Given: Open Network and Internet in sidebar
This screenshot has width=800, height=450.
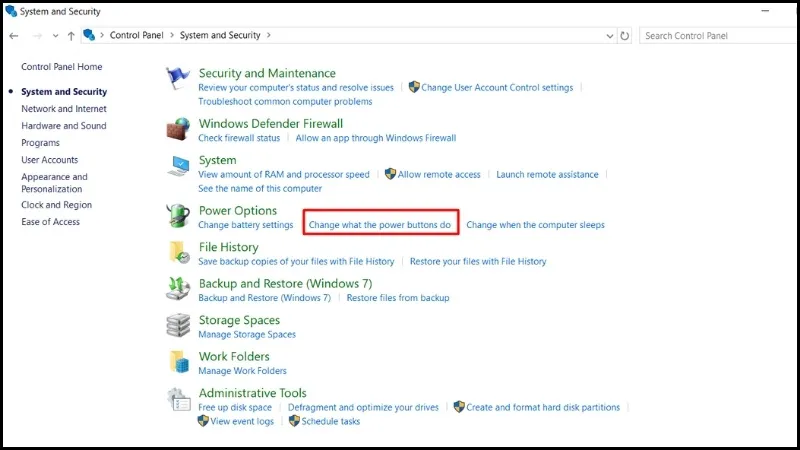Looking at the screenshot, I should point(64,109).
